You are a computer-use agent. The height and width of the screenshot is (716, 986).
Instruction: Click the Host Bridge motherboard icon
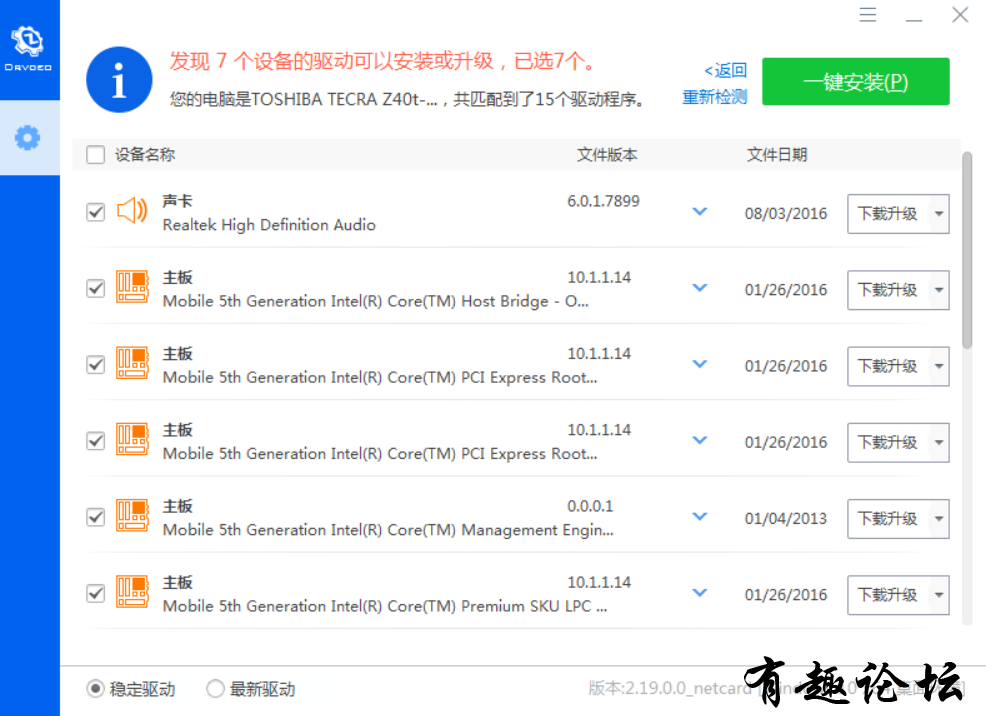(x=132, y=287)
